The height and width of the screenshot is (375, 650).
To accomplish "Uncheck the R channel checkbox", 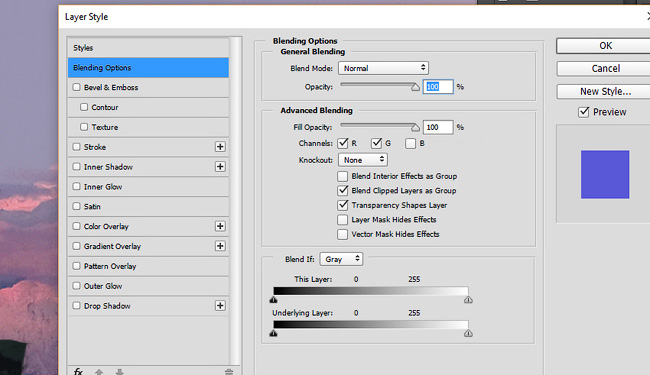I will [343, 143].
